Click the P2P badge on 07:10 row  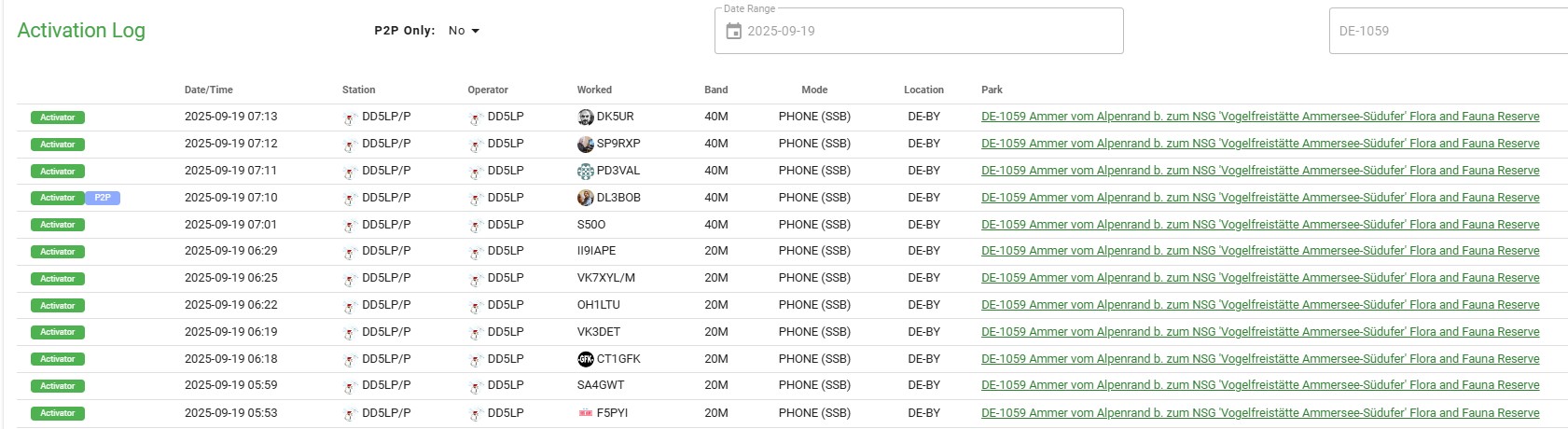[103, 198]
